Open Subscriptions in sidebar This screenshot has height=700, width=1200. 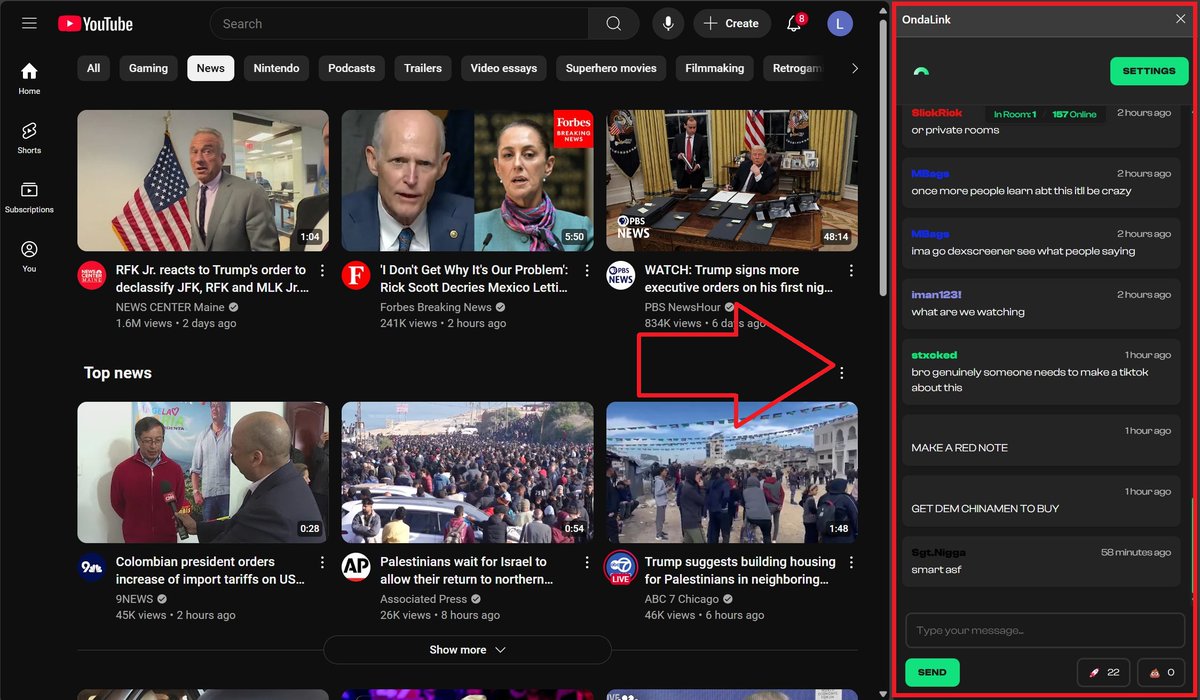click(29, 197)
